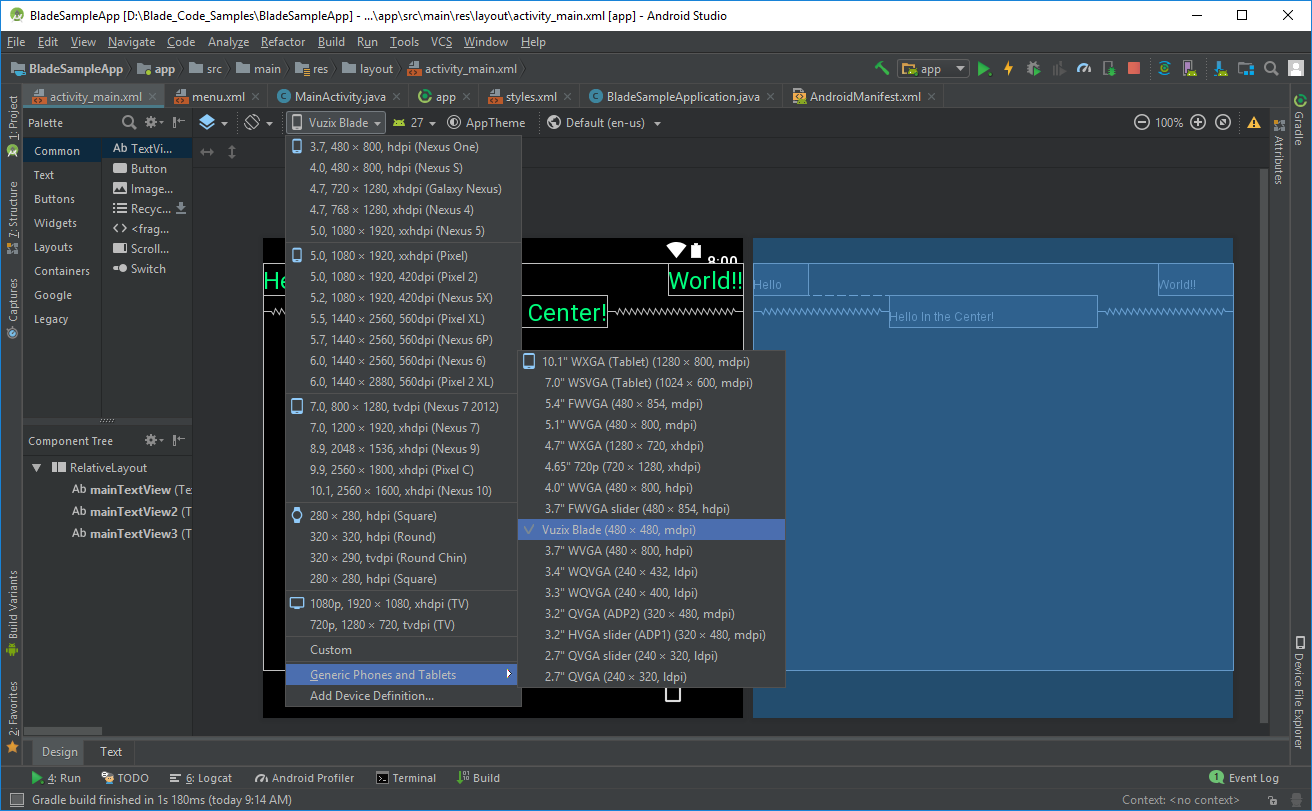Open the API level 27 dropdown
The height and width of the screenshot is (811, 1312).
coord(414,122)
